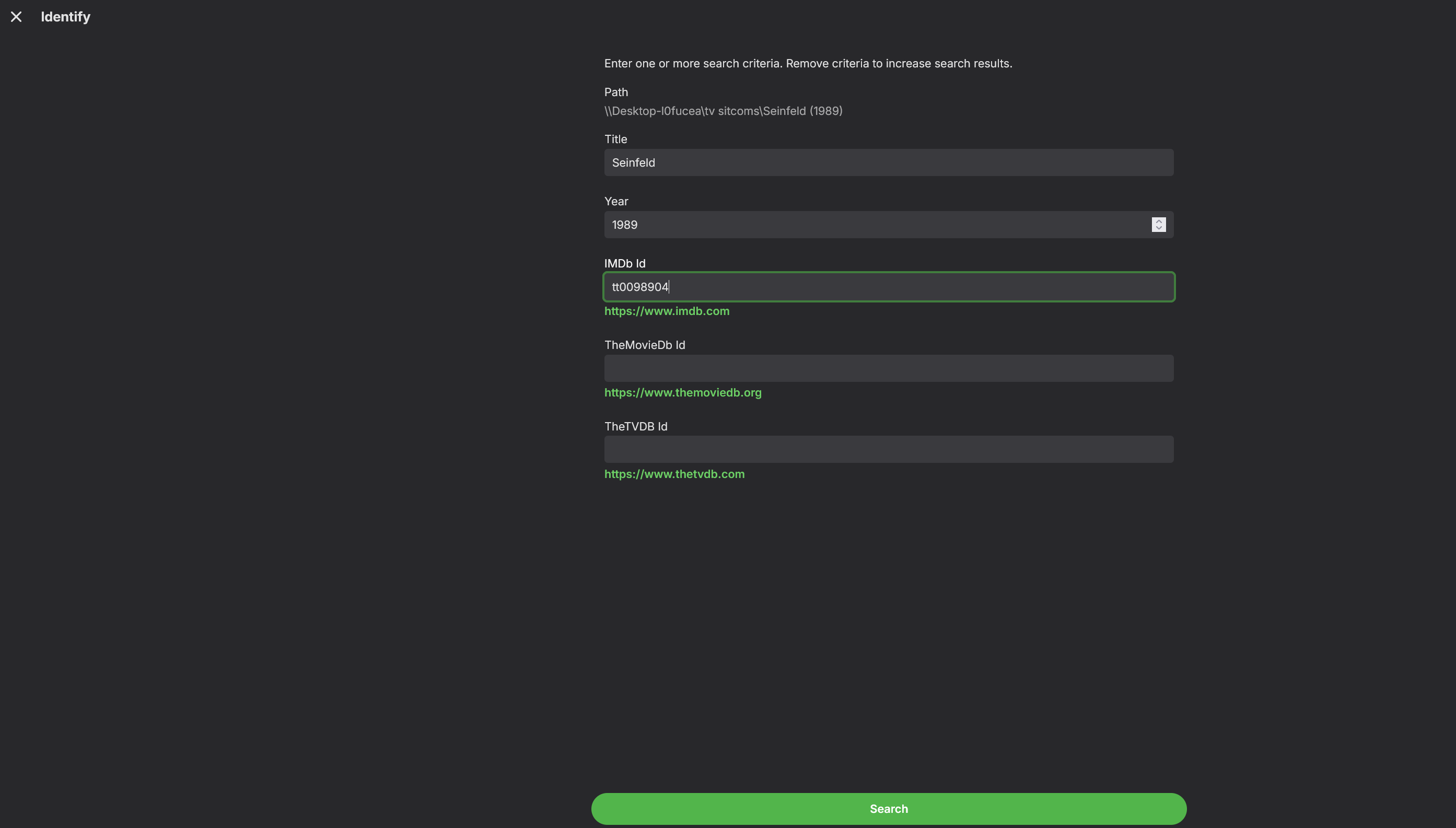Screen dimensions: 1456x828
Task: Click the Identify heading text
Action: (65, 17)
